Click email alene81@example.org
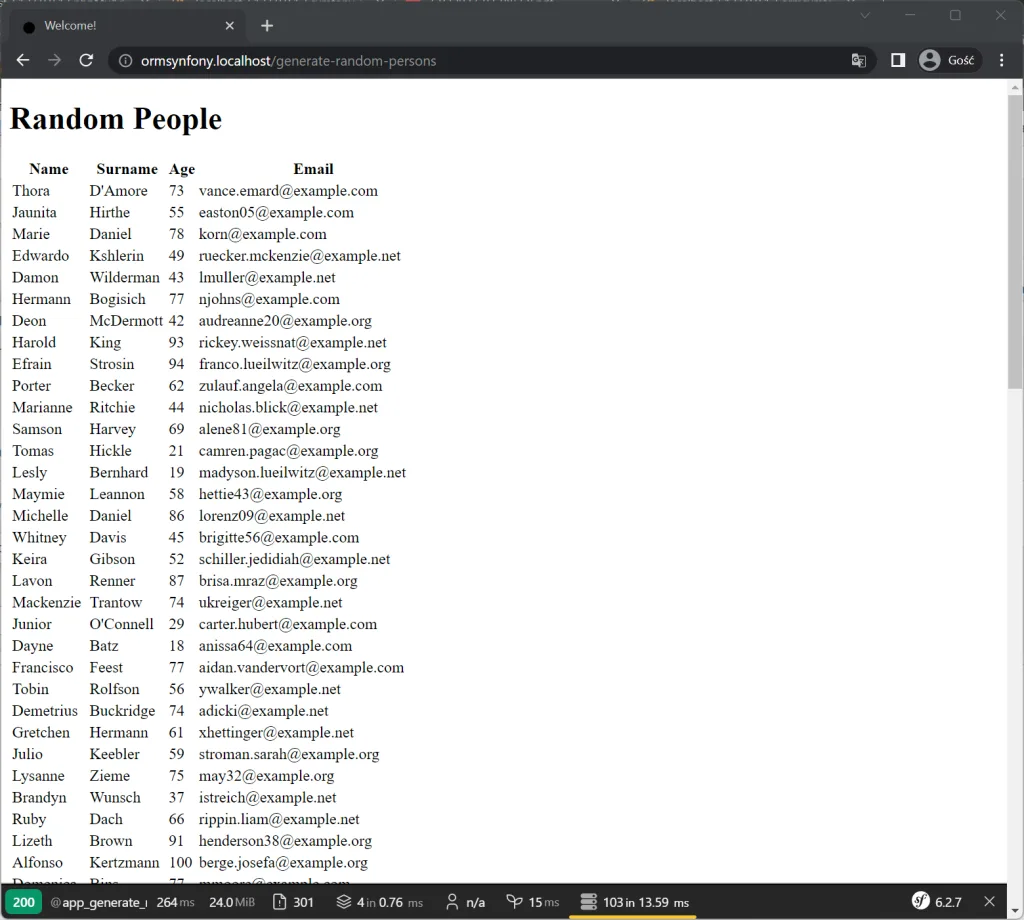 click(270, 429)
